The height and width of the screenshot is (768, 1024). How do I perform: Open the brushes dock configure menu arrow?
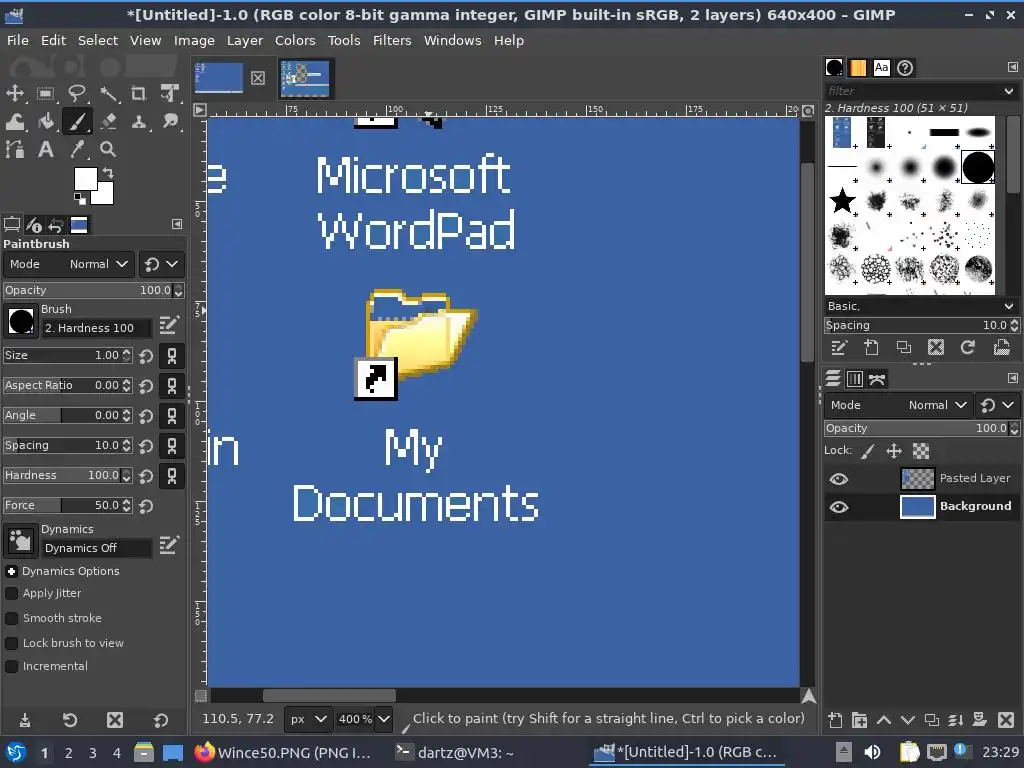point(1012,67)
